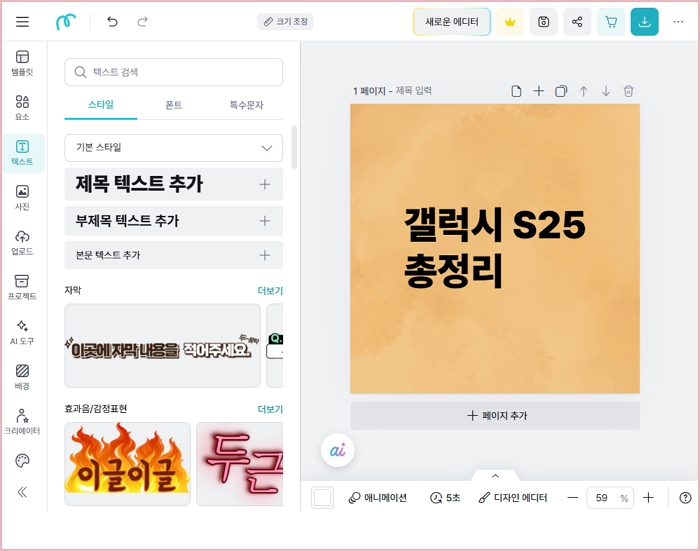This screenshot has width=700, height=551.
Task: Expand the 기본 스타일 dropdown
Action: click(x=174, y=148)
